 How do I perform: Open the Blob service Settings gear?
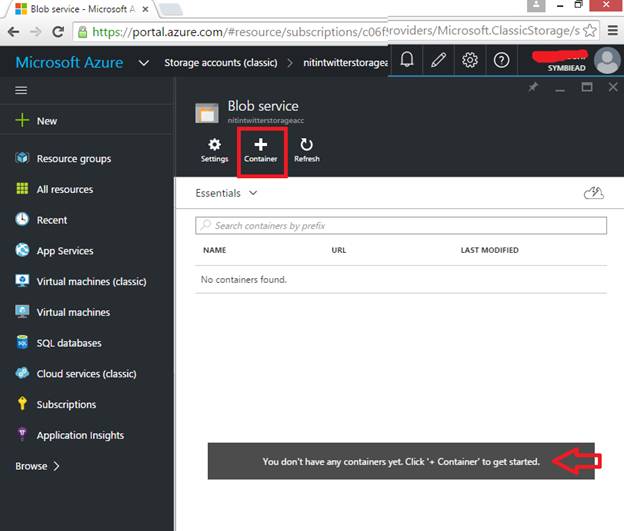(x=214, y=150)
